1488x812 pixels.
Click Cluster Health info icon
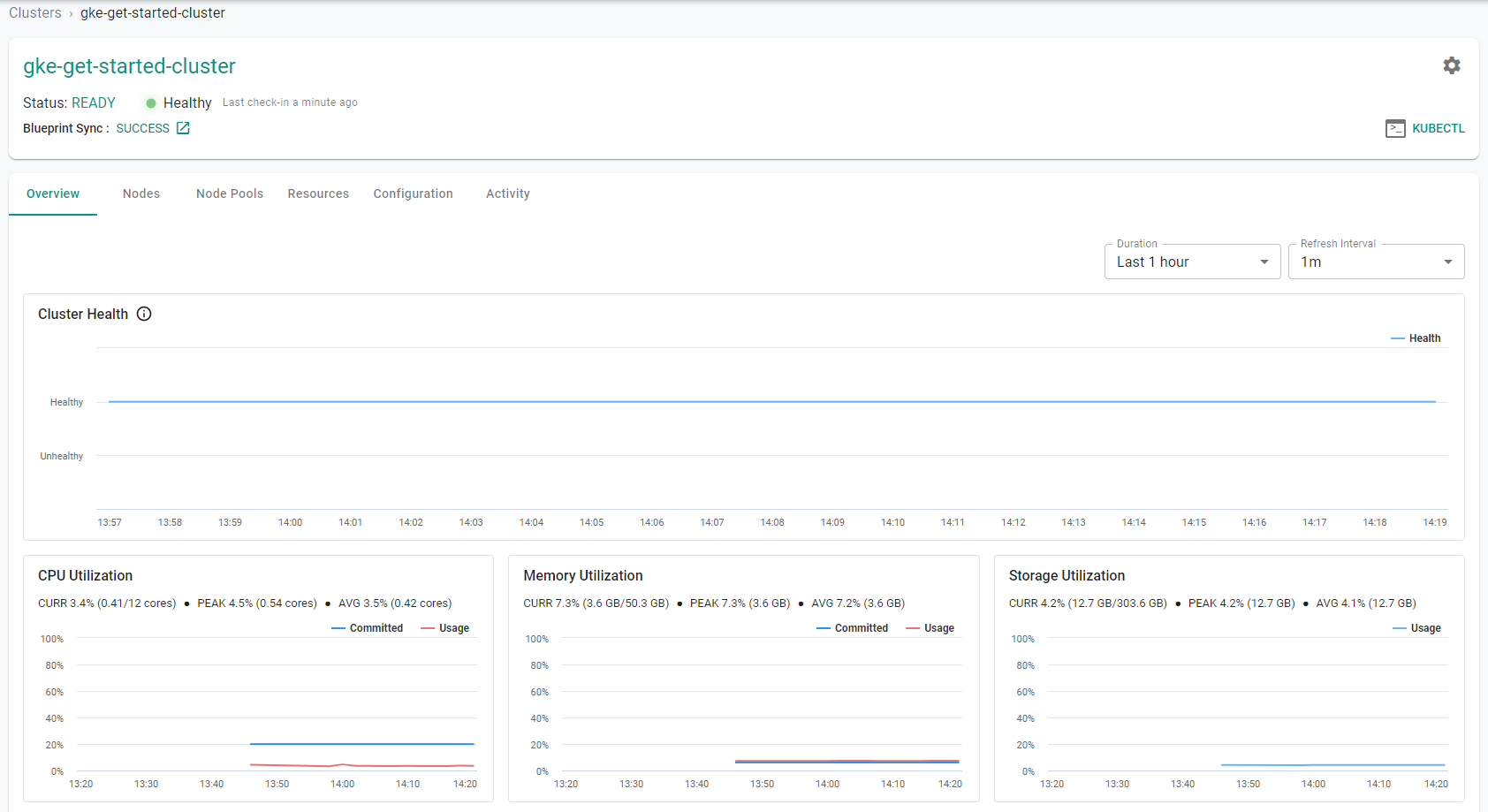(144, 314)
